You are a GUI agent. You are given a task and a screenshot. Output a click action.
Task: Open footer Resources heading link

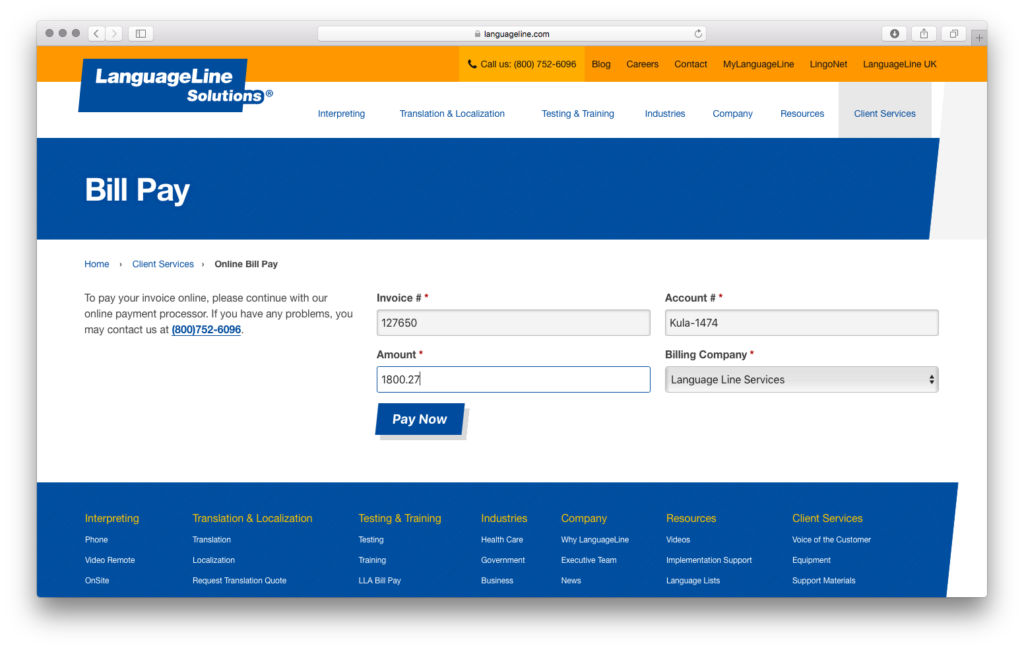click(691, 518)
